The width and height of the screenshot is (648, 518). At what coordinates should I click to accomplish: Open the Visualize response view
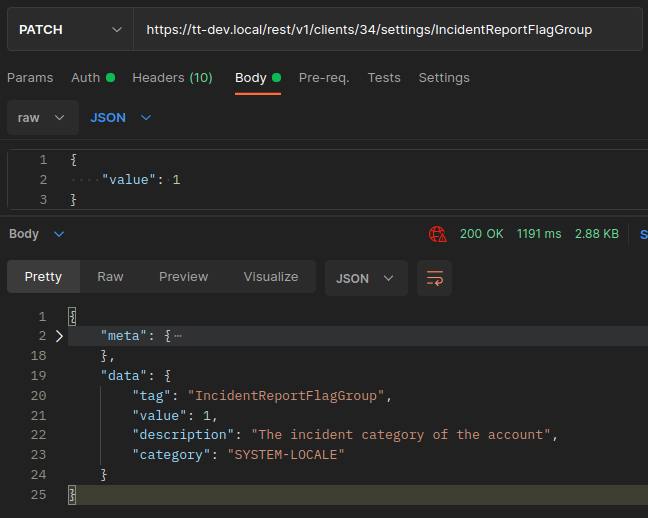click(271, 277)
